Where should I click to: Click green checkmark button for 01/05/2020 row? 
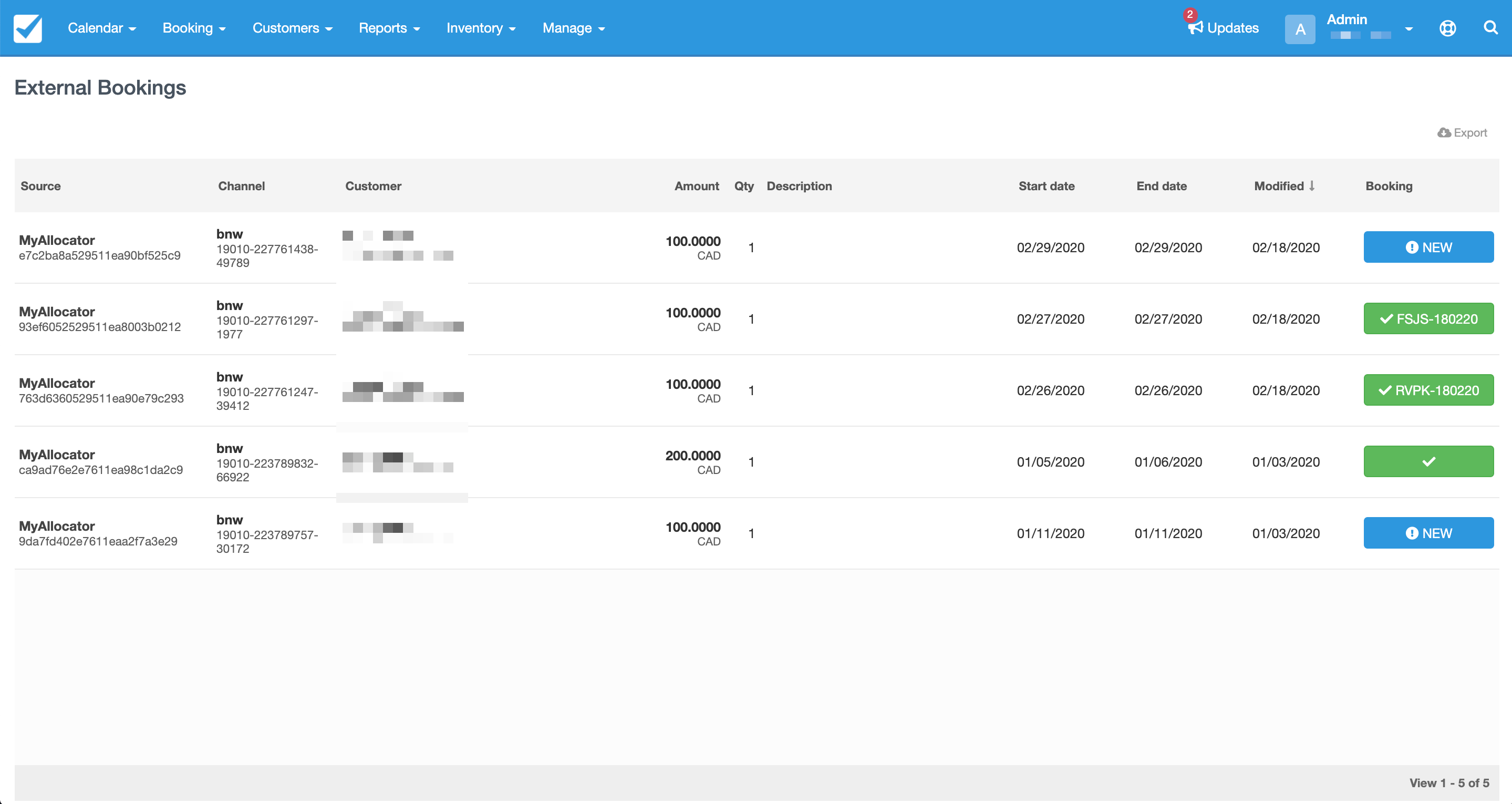click(x=1428, y=461)
